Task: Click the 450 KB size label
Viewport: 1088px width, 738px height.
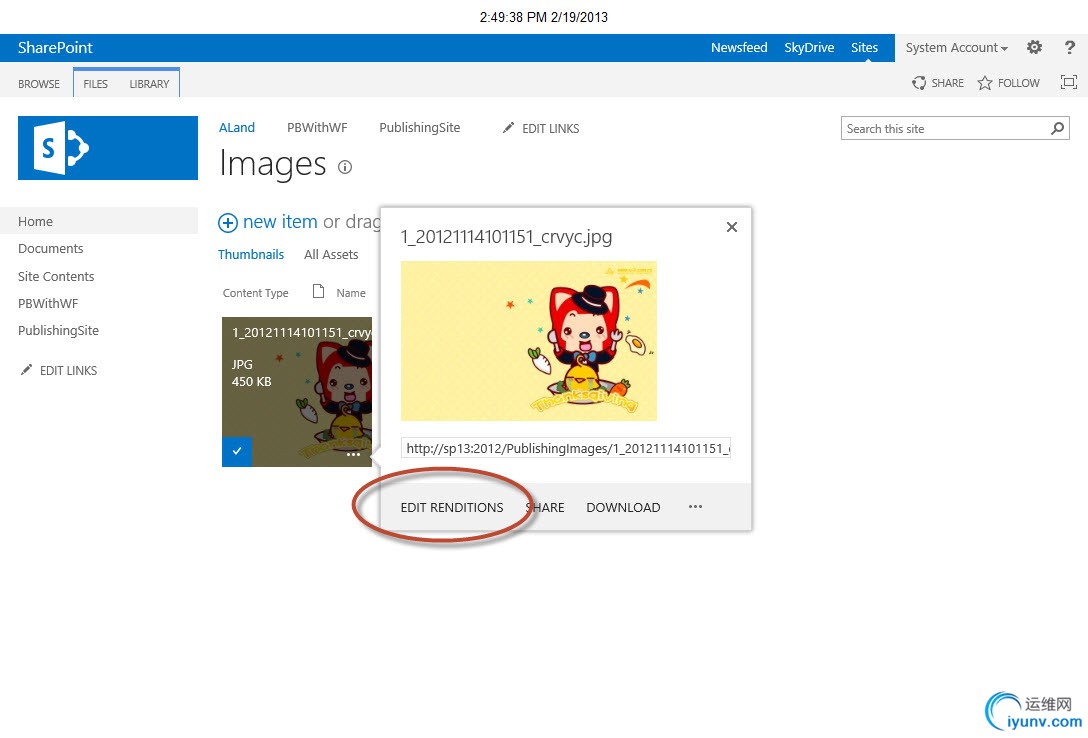Action: click(x=251, y=381)
